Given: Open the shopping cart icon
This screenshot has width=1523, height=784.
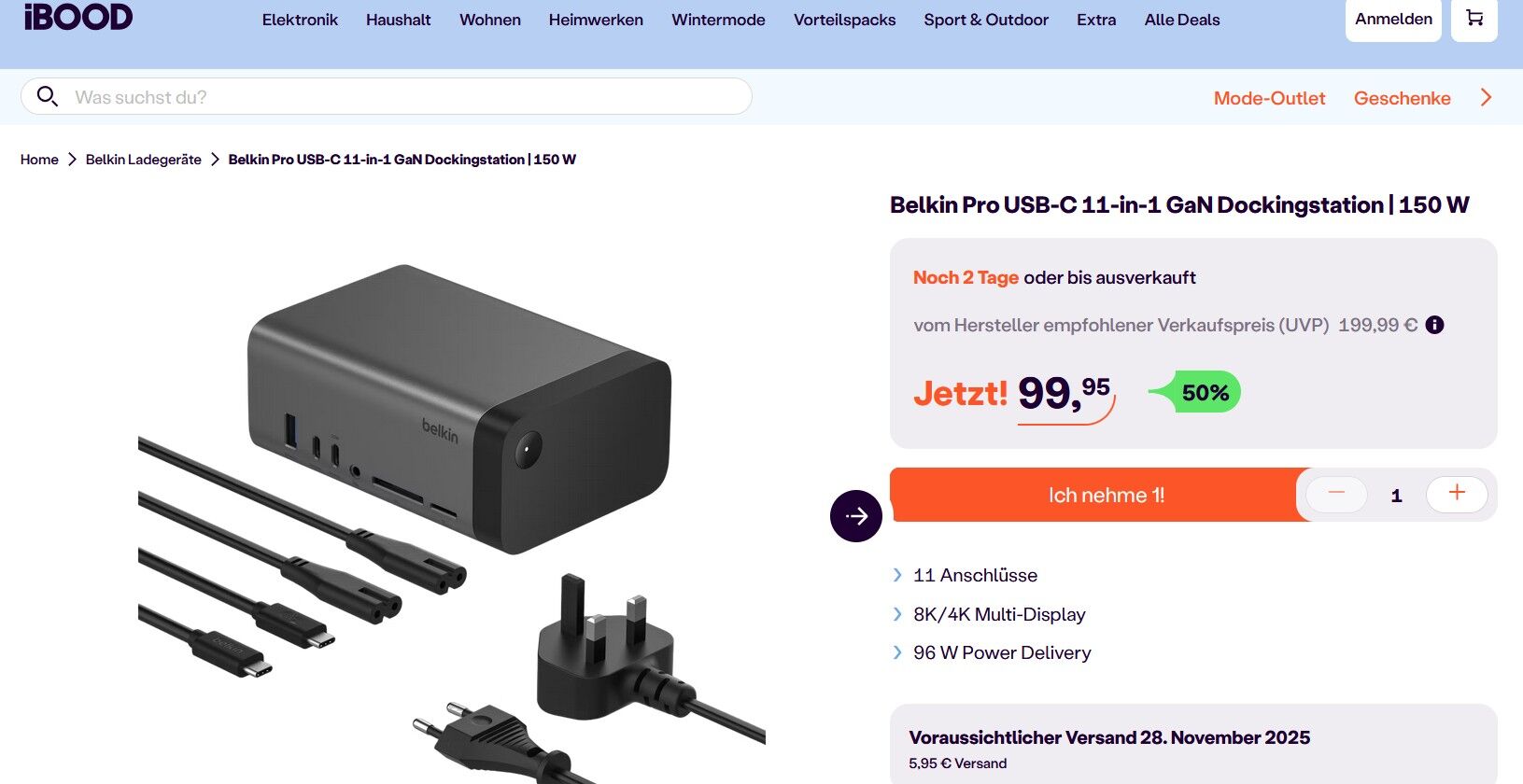Looking at the screenshot, I should [x=1474, y=19].
